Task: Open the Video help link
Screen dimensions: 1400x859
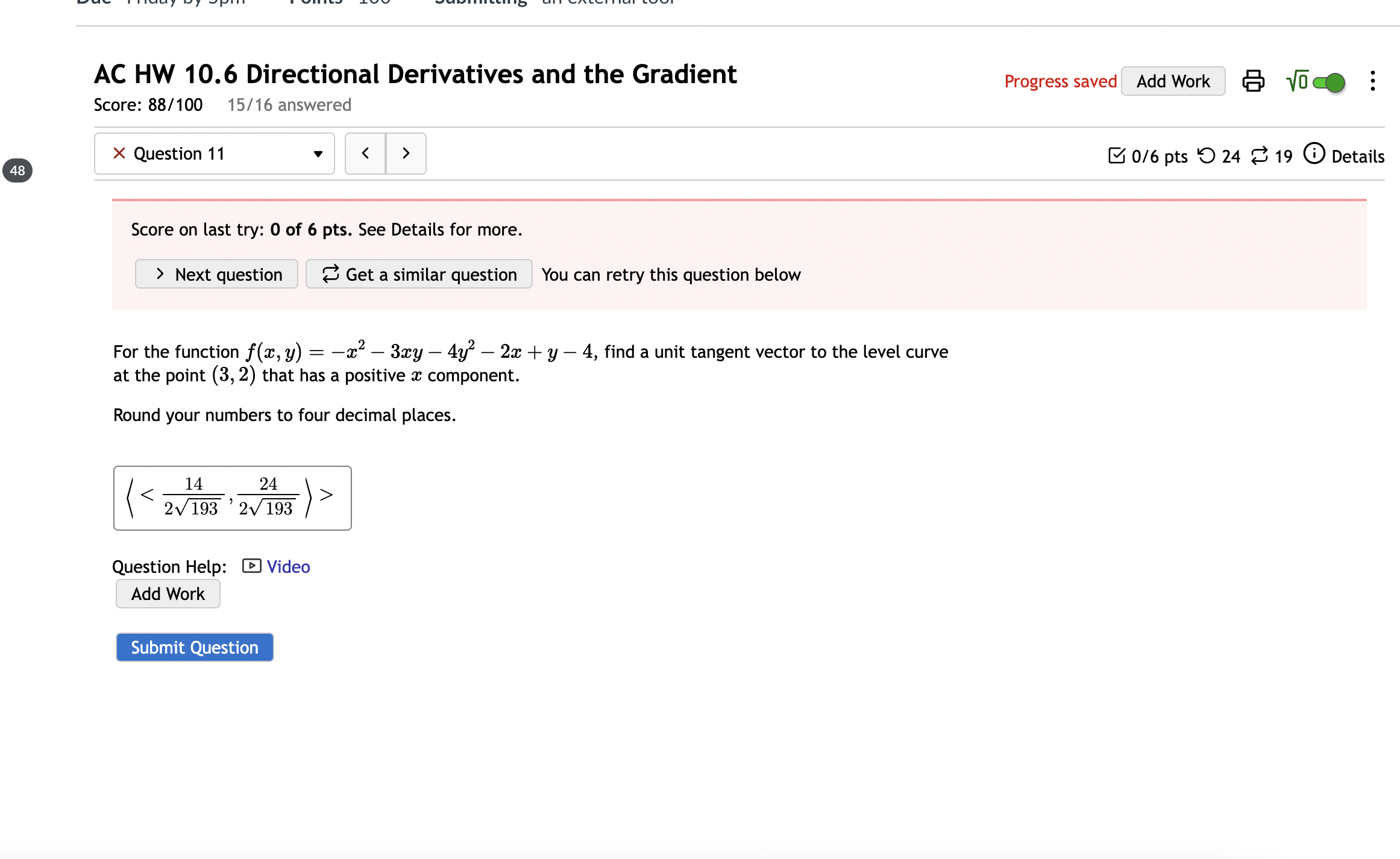Action: click(288, 566)
